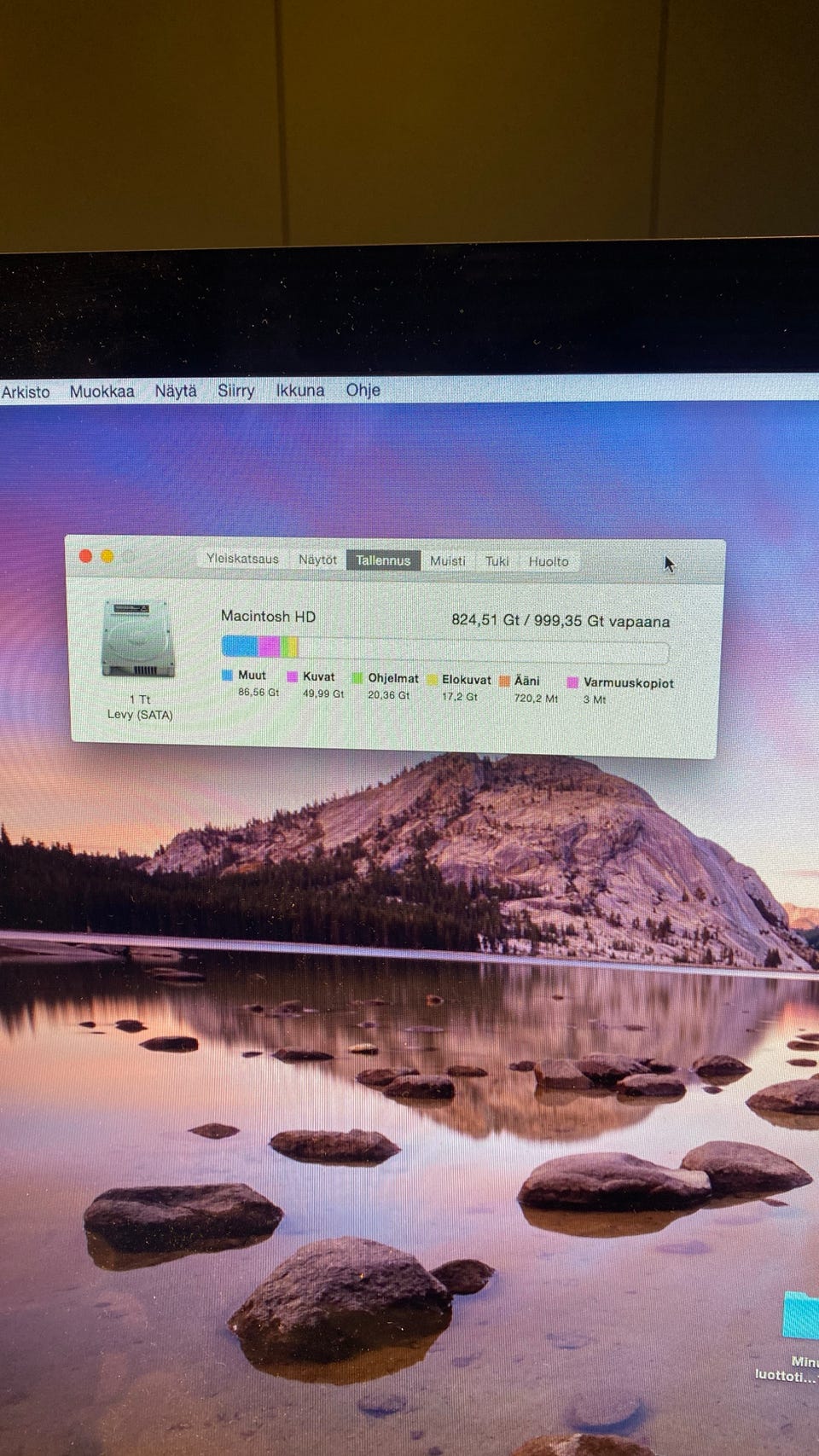Click the red close window button
This screenshot has width=819, height=1456.
tap(85, 556)
